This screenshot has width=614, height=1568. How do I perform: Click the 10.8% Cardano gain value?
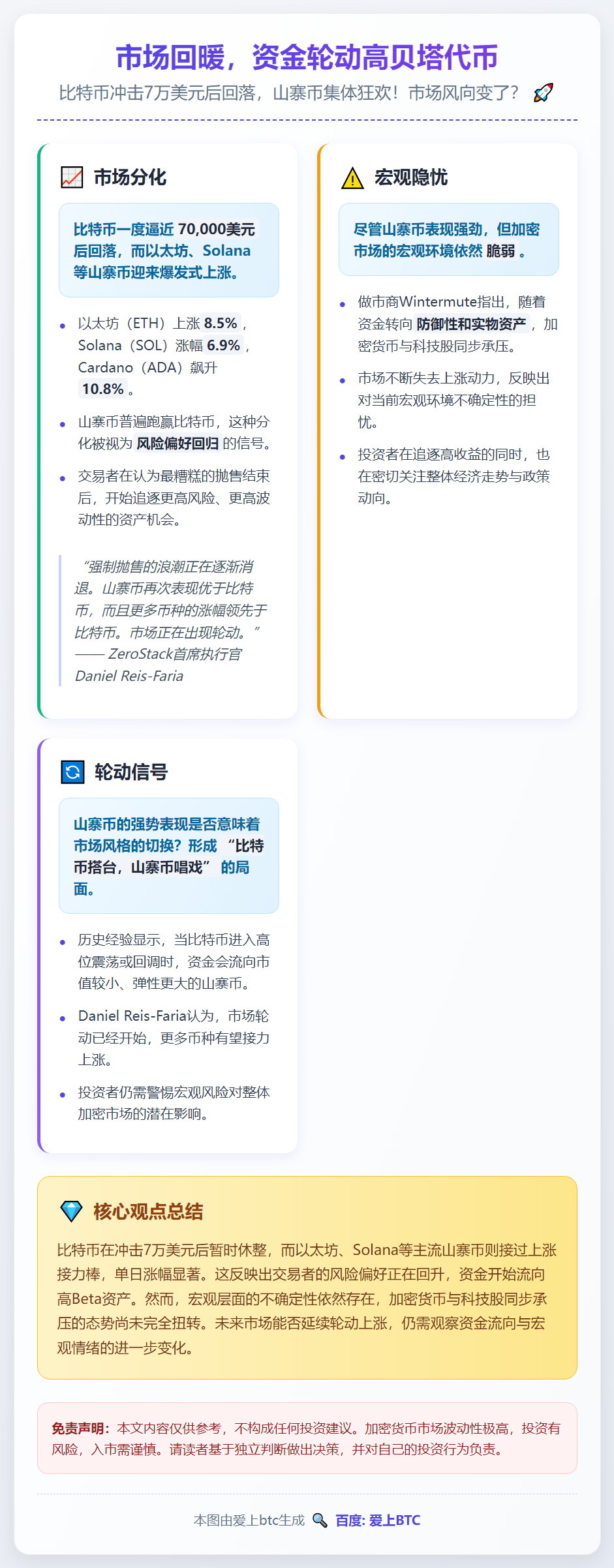tap(103, 389)
